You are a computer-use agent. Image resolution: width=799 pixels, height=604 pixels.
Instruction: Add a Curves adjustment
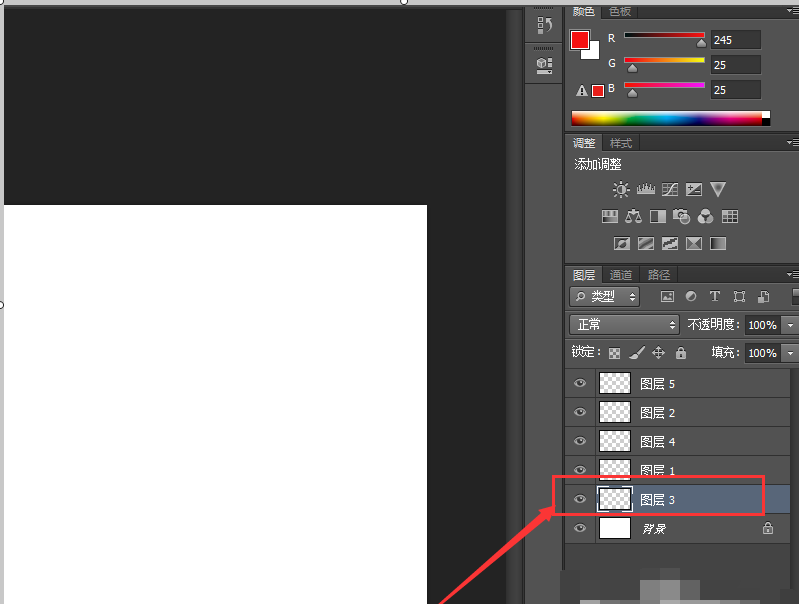point(670,190)
